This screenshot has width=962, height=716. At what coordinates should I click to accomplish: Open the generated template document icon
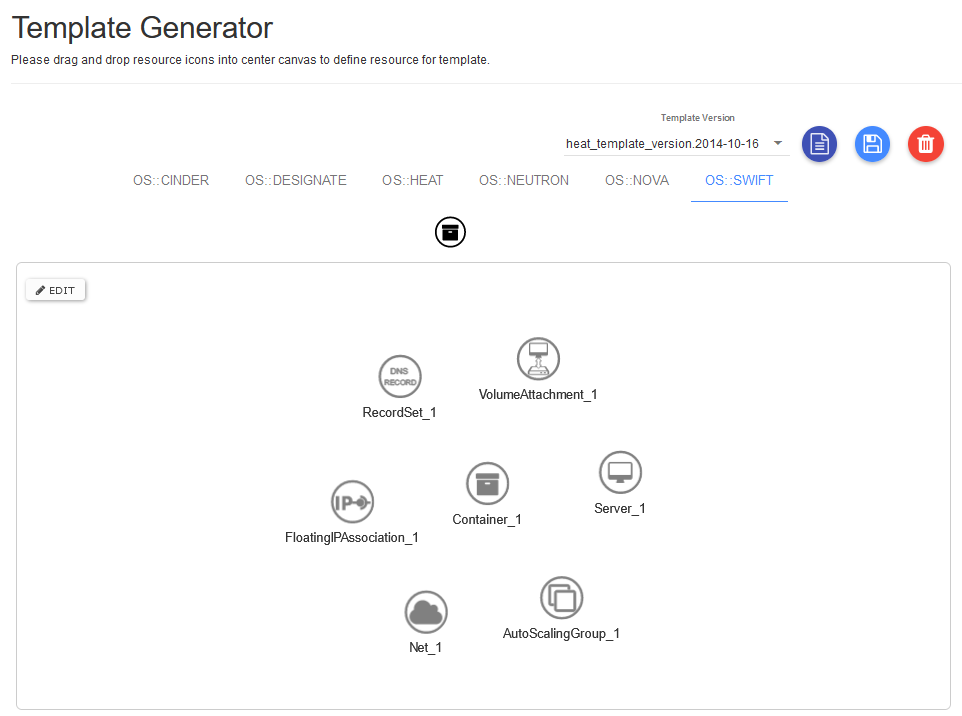(819, 144)
